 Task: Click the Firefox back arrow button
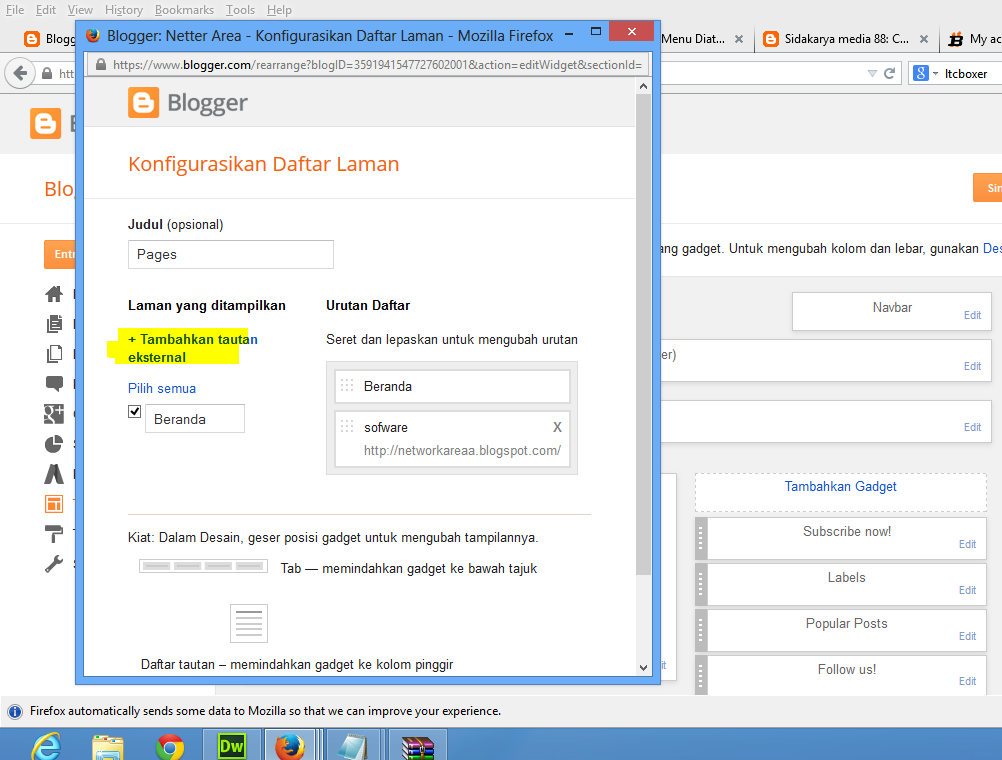click(x=20, y=74)
